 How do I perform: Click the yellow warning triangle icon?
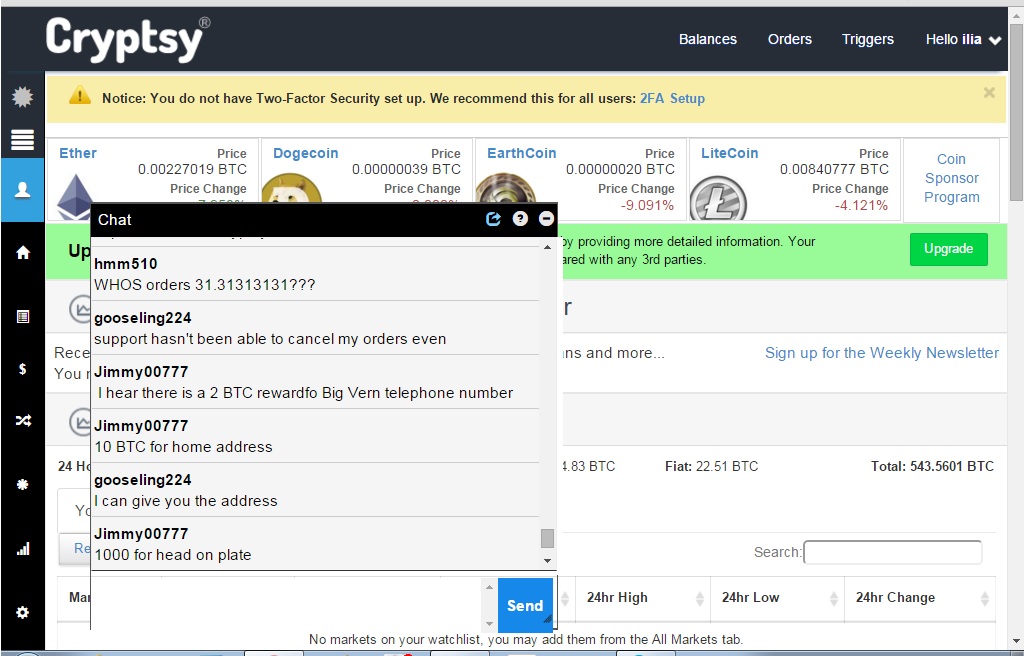point(80,96)
